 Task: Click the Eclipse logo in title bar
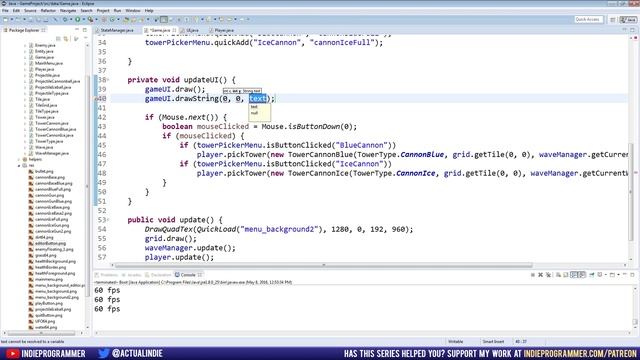click(4, 3)
